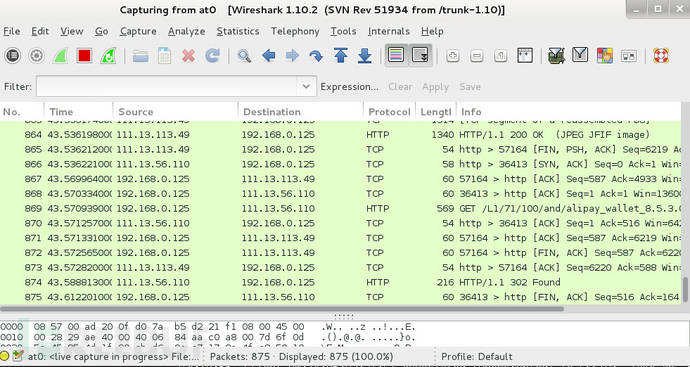Open the Internals menu
The width and height of the screenshot is (690, 367).
click(x=389, y=31)
